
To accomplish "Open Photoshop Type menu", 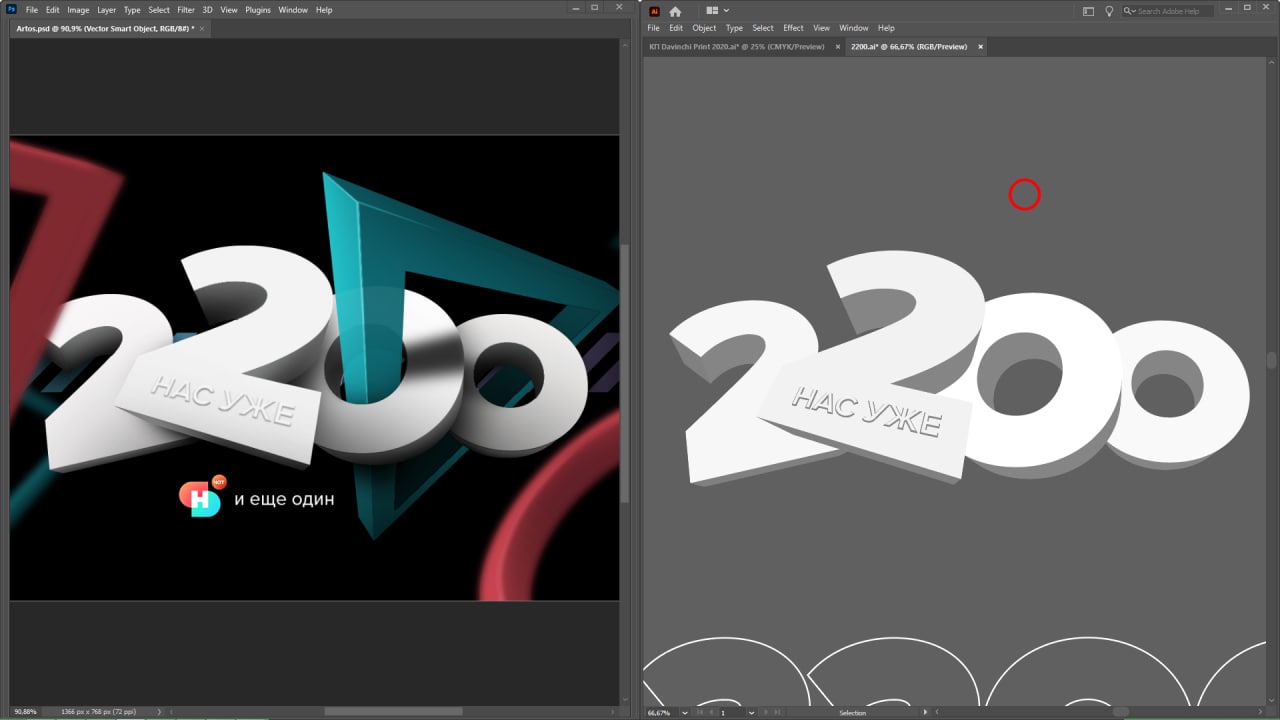I will [132, 10].
